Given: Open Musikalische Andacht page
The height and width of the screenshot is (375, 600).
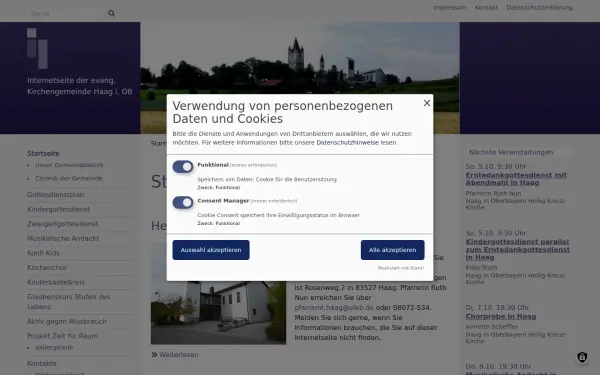Looking at the screenshot, I should click(63, 238).
